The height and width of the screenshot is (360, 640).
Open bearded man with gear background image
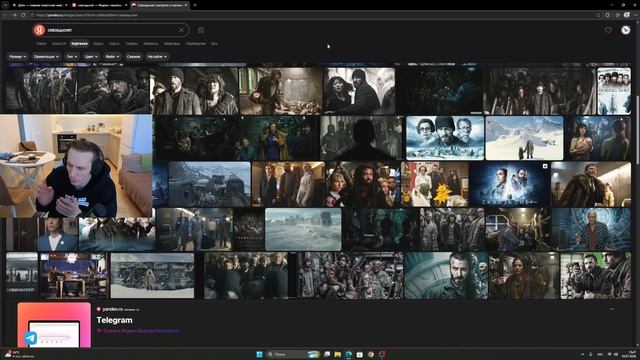click(x=446, y=276)
